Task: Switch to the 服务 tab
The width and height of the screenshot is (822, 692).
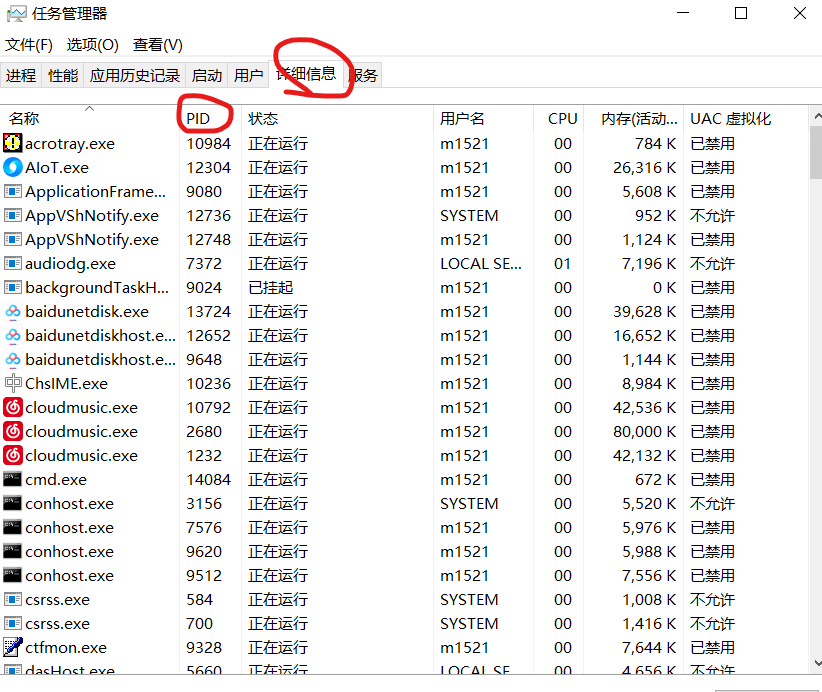Action: pyautogui.click(x=363, y=75)
